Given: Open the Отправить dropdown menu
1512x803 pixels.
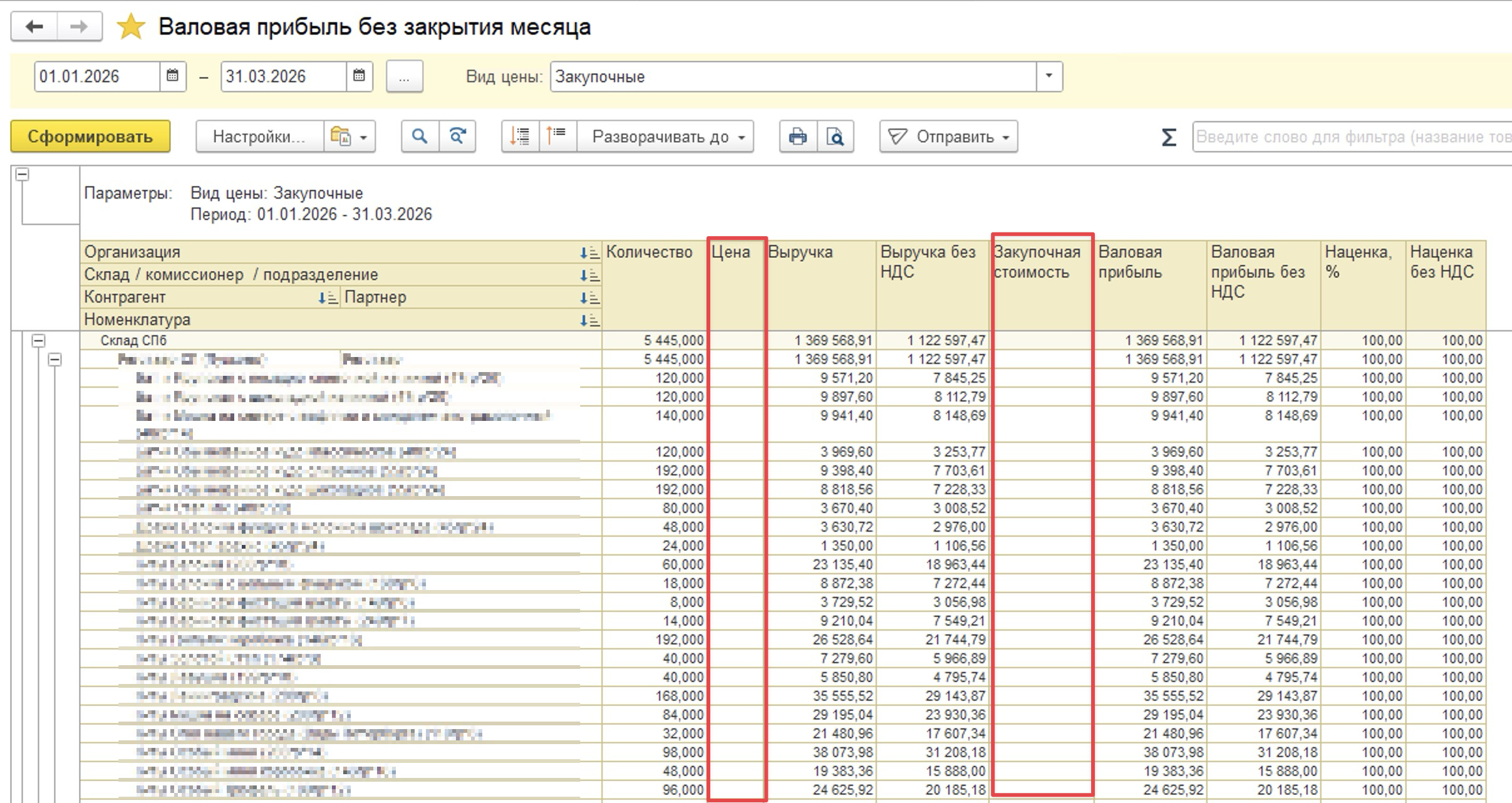Looking at the screenshot, I should point(948,137).
